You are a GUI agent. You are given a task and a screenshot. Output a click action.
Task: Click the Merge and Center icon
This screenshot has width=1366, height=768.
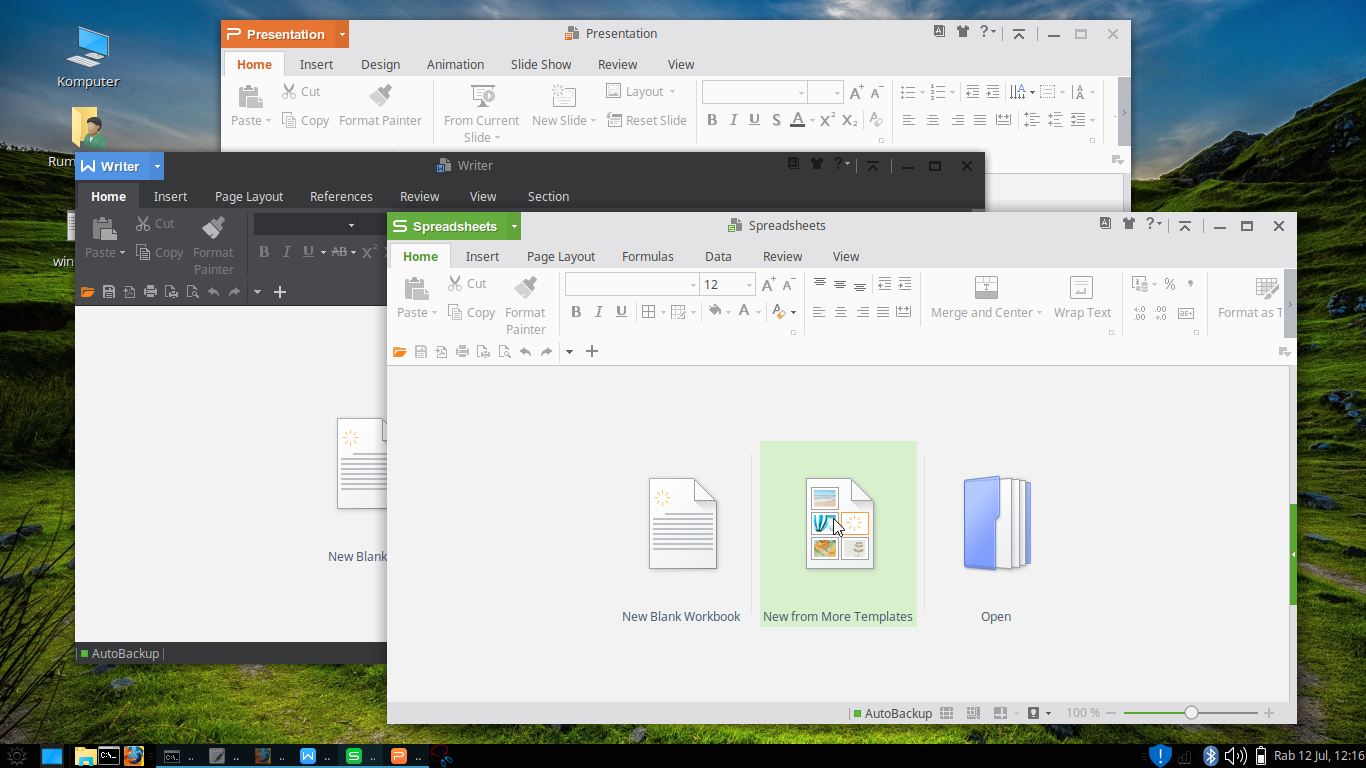986,287
